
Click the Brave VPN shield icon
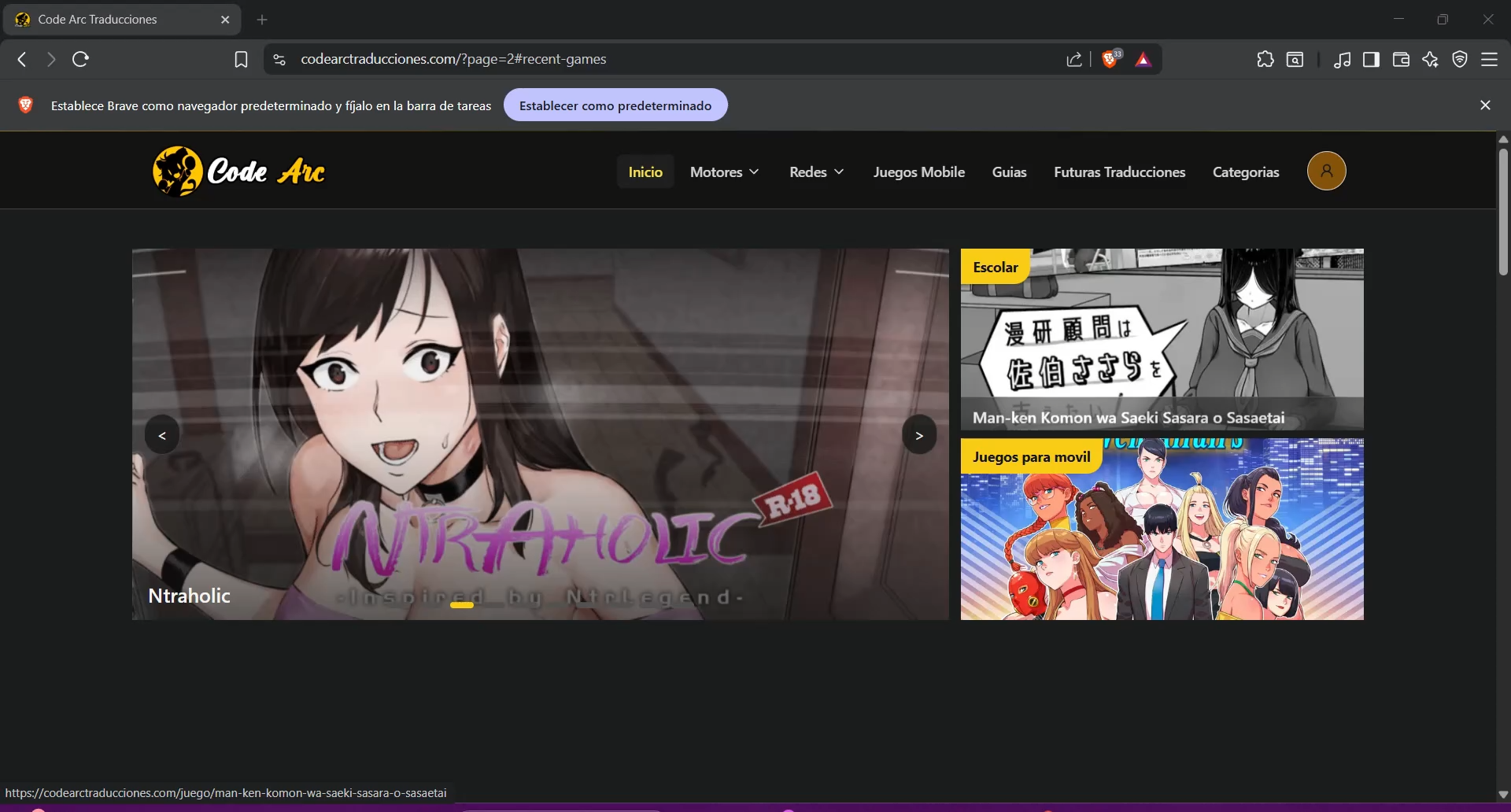tap(1460, 60)
